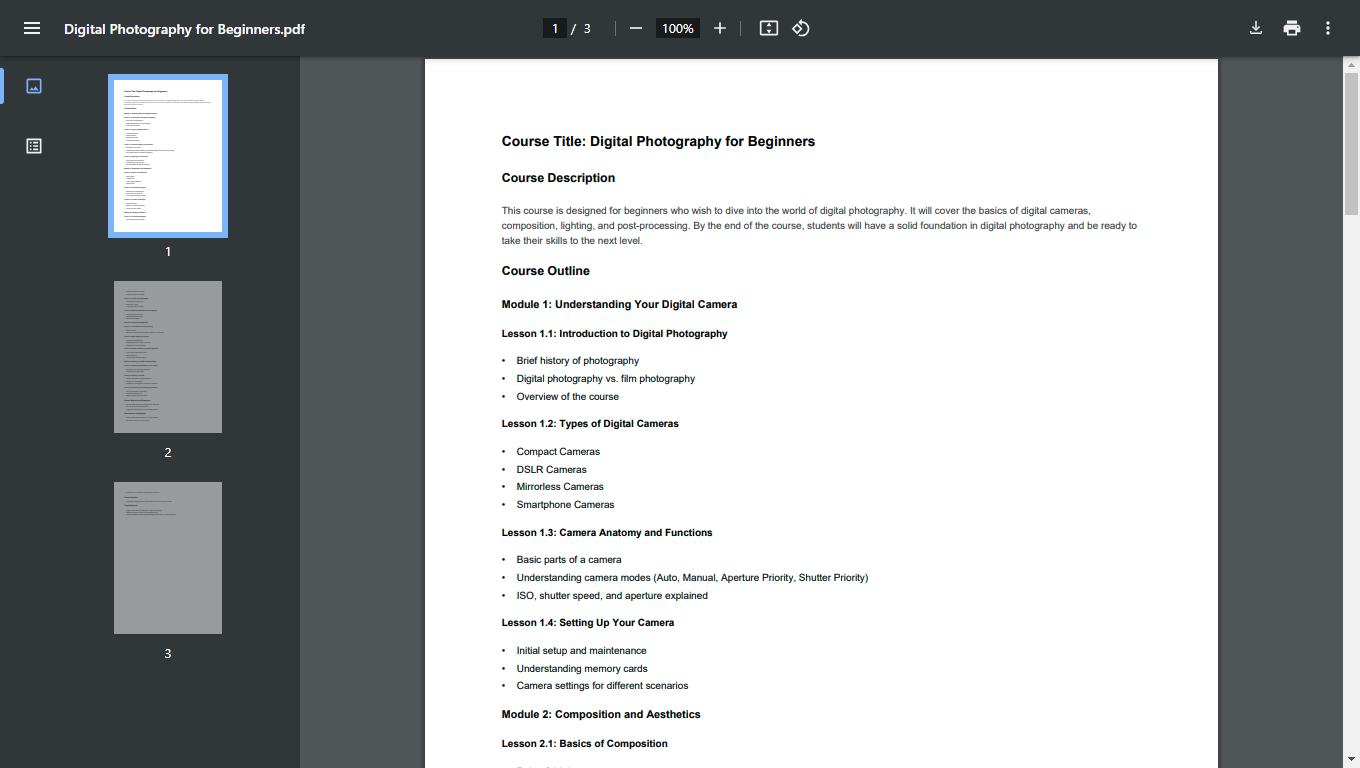This screenshot has width=1360, height=768.
Task: Click the vertical scrollbar thumb
Action: [x=1351, y=145]
